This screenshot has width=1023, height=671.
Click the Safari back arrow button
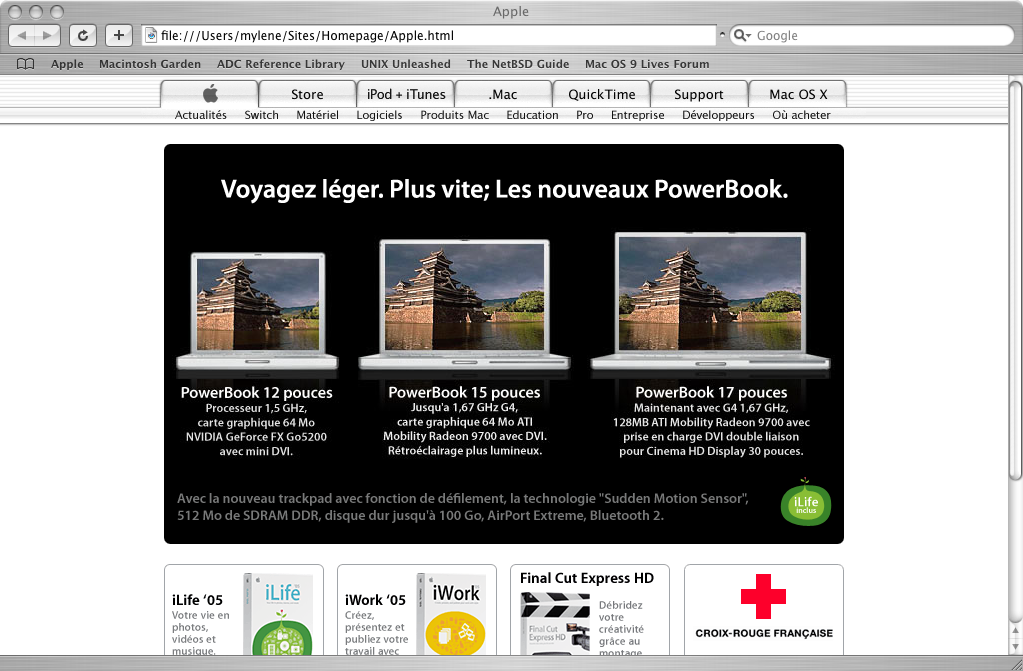pyautogui.click(x=22, y=35)
